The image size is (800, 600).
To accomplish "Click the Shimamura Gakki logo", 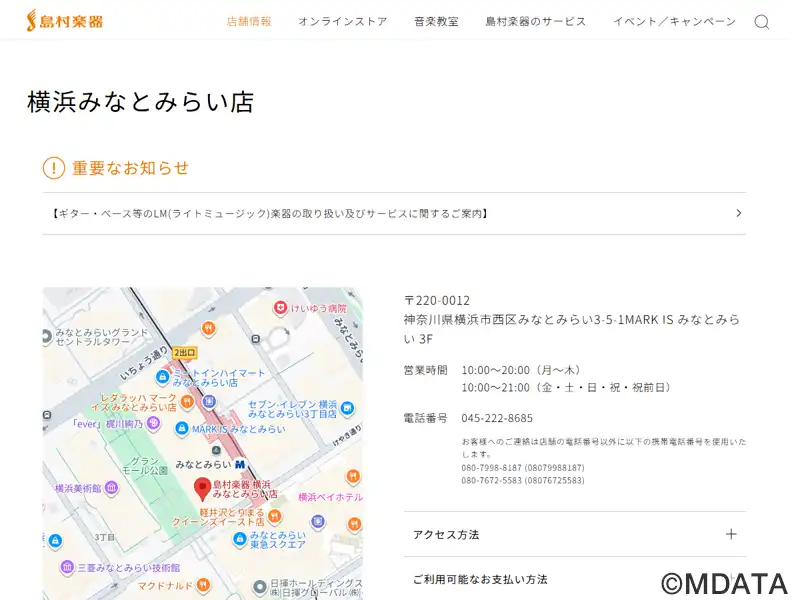I will (64, 20).
